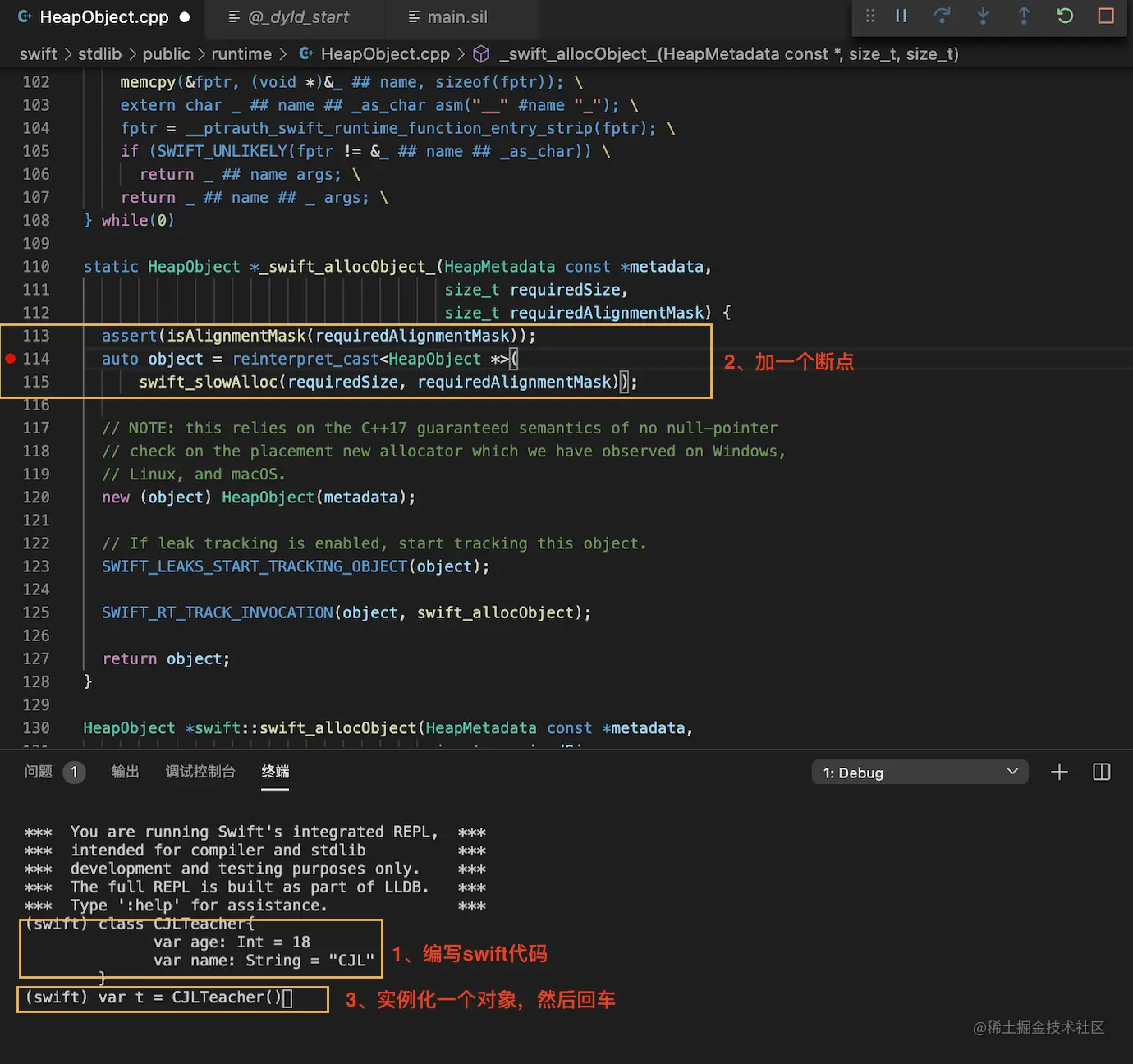Click 'reinterpret_cast' on line 114
Screen dimensions: 1133x1064
(305, 359)
